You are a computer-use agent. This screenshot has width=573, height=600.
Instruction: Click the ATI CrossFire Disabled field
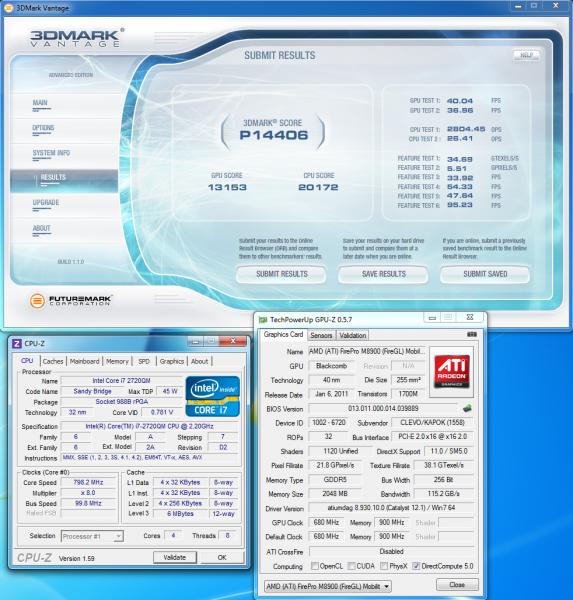click(x=391, y=551)
